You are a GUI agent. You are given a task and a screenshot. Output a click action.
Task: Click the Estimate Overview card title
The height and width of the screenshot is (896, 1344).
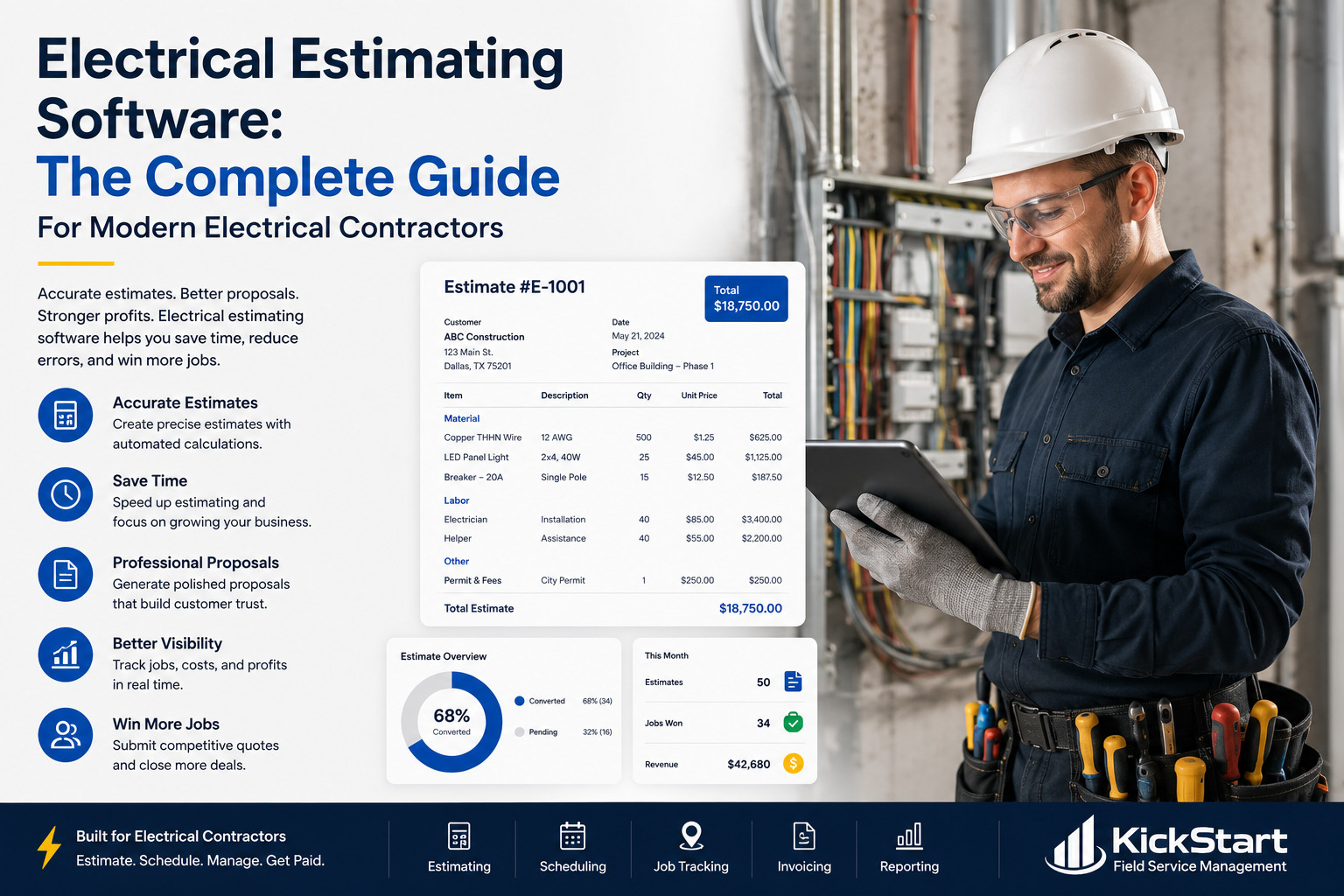click(x=444, y=656)
